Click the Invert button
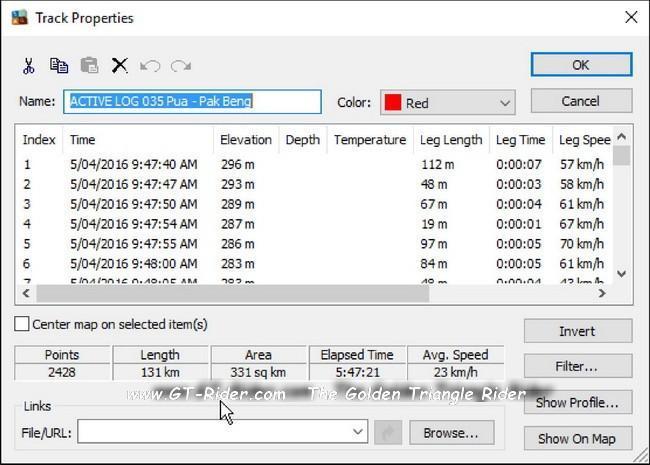The width and height of the screenshot is (650, 465). pos(577,331)
